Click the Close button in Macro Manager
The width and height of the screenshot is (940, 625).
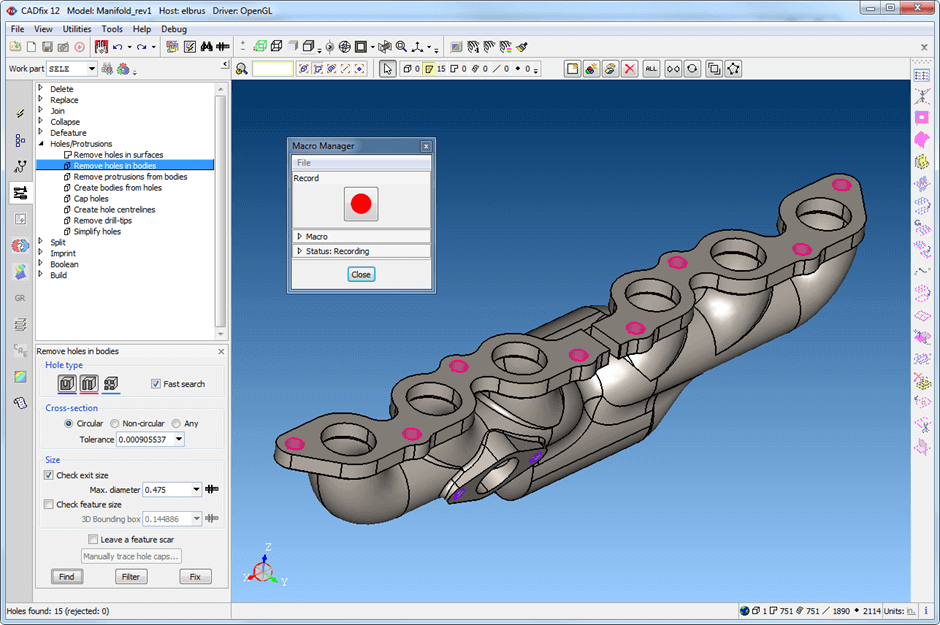(x=361, y=274)
